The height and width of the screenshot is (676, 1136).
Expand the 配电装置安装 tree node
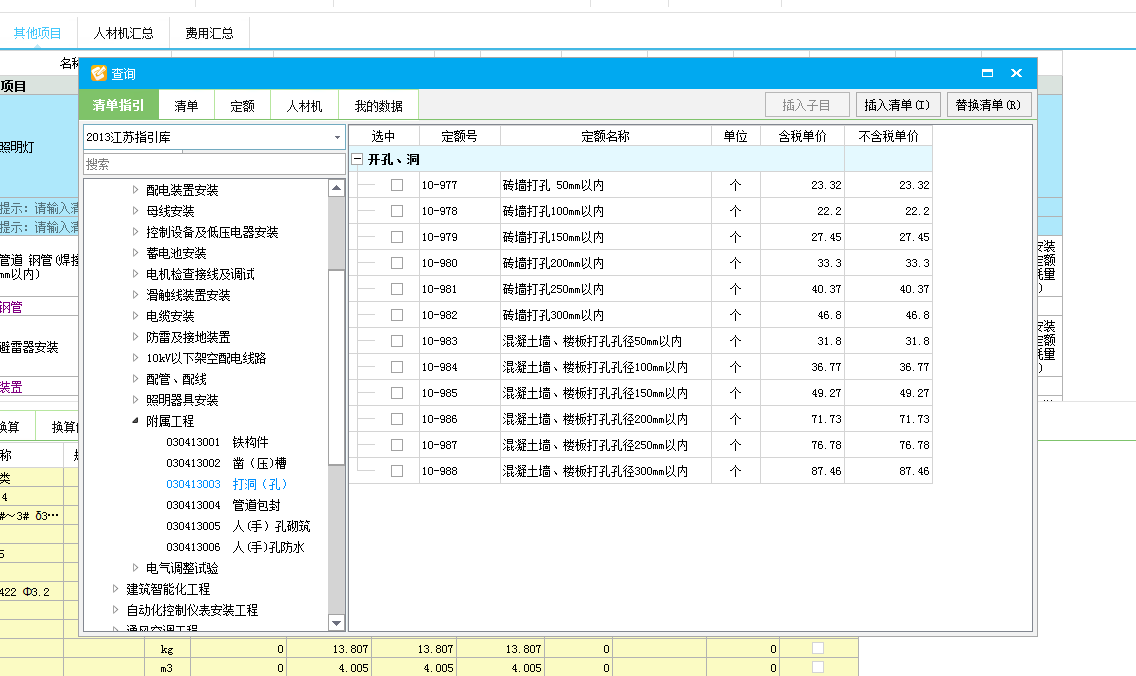click(135, 190)
